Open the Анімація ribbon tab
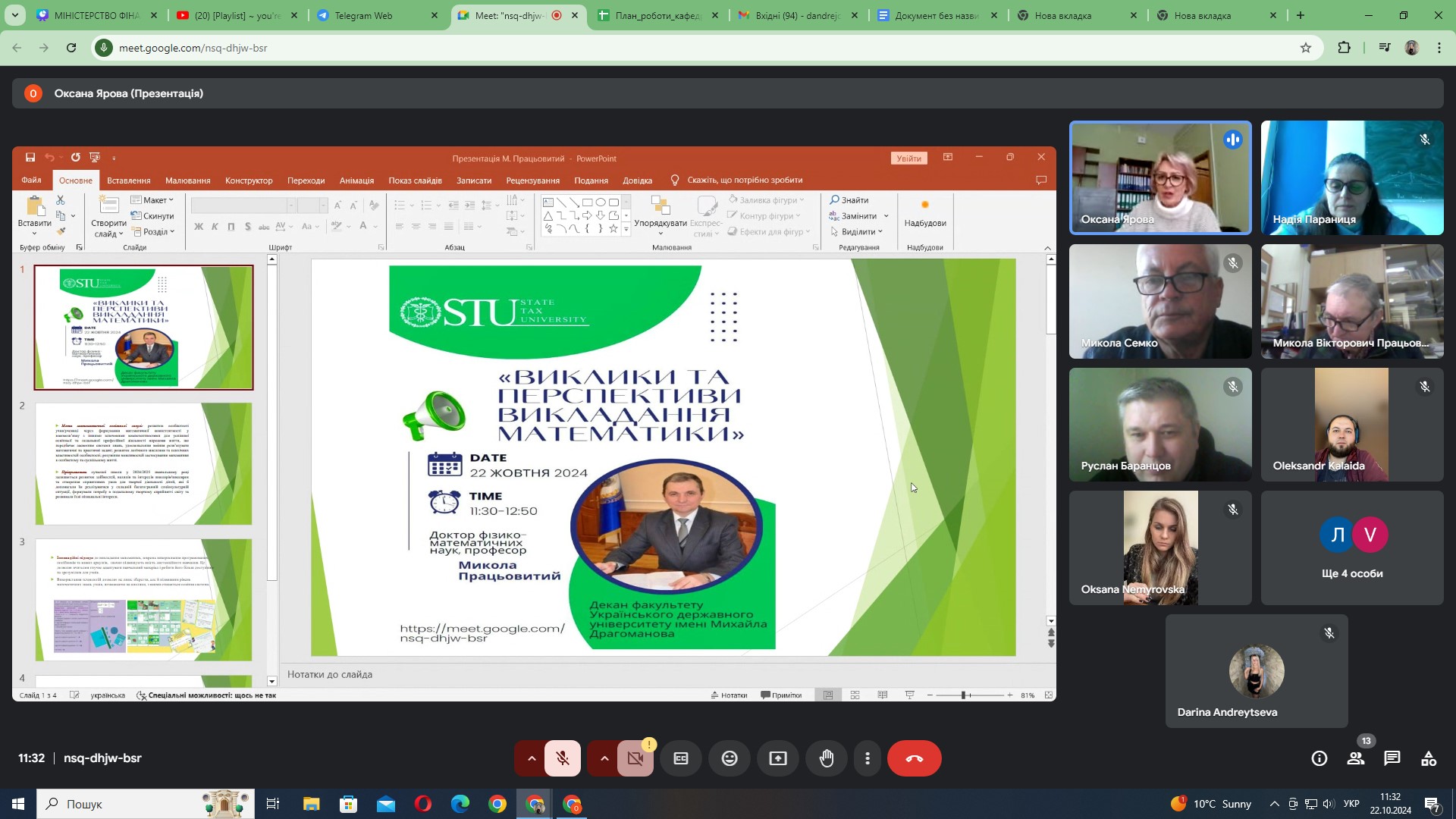Viewport: 1456px width, 819px height. [x=356, y=180]
